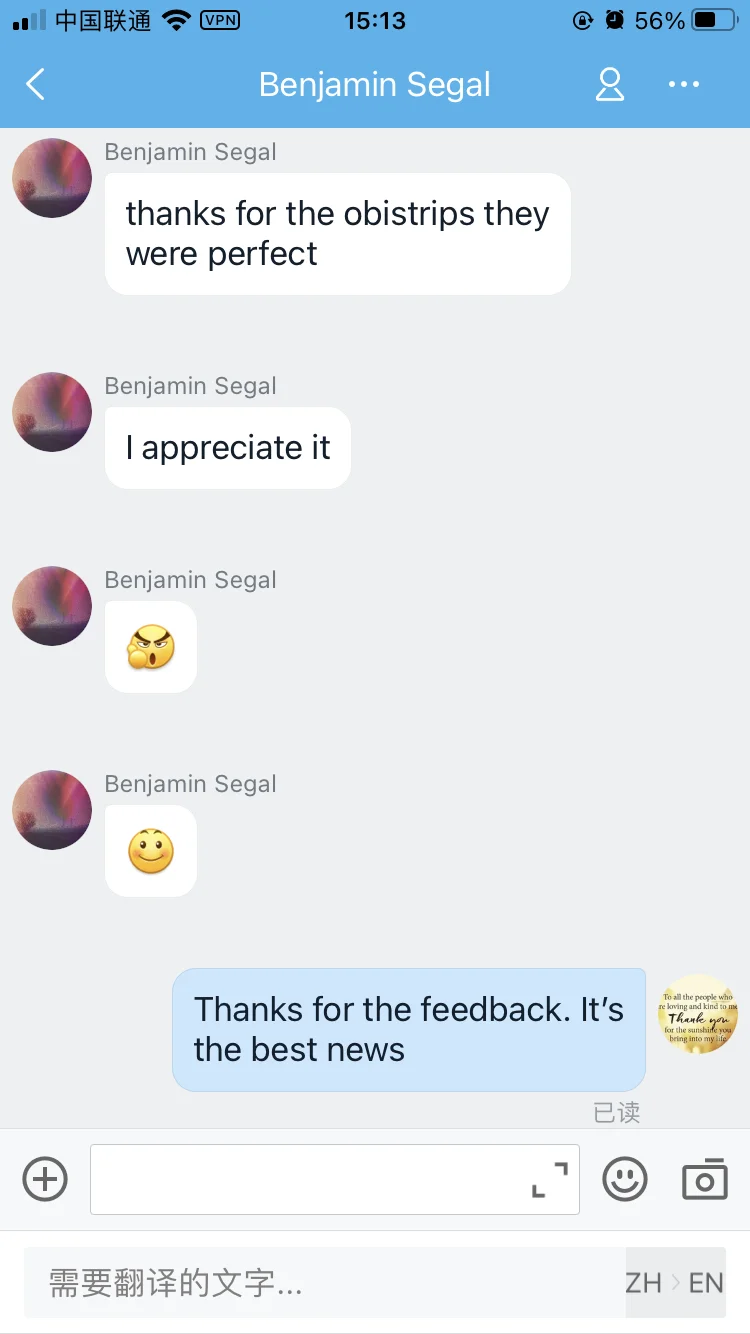Expand the message input to fullscreen
The height and width of the screenshot is (1334, 750).
pos(550,1180)
